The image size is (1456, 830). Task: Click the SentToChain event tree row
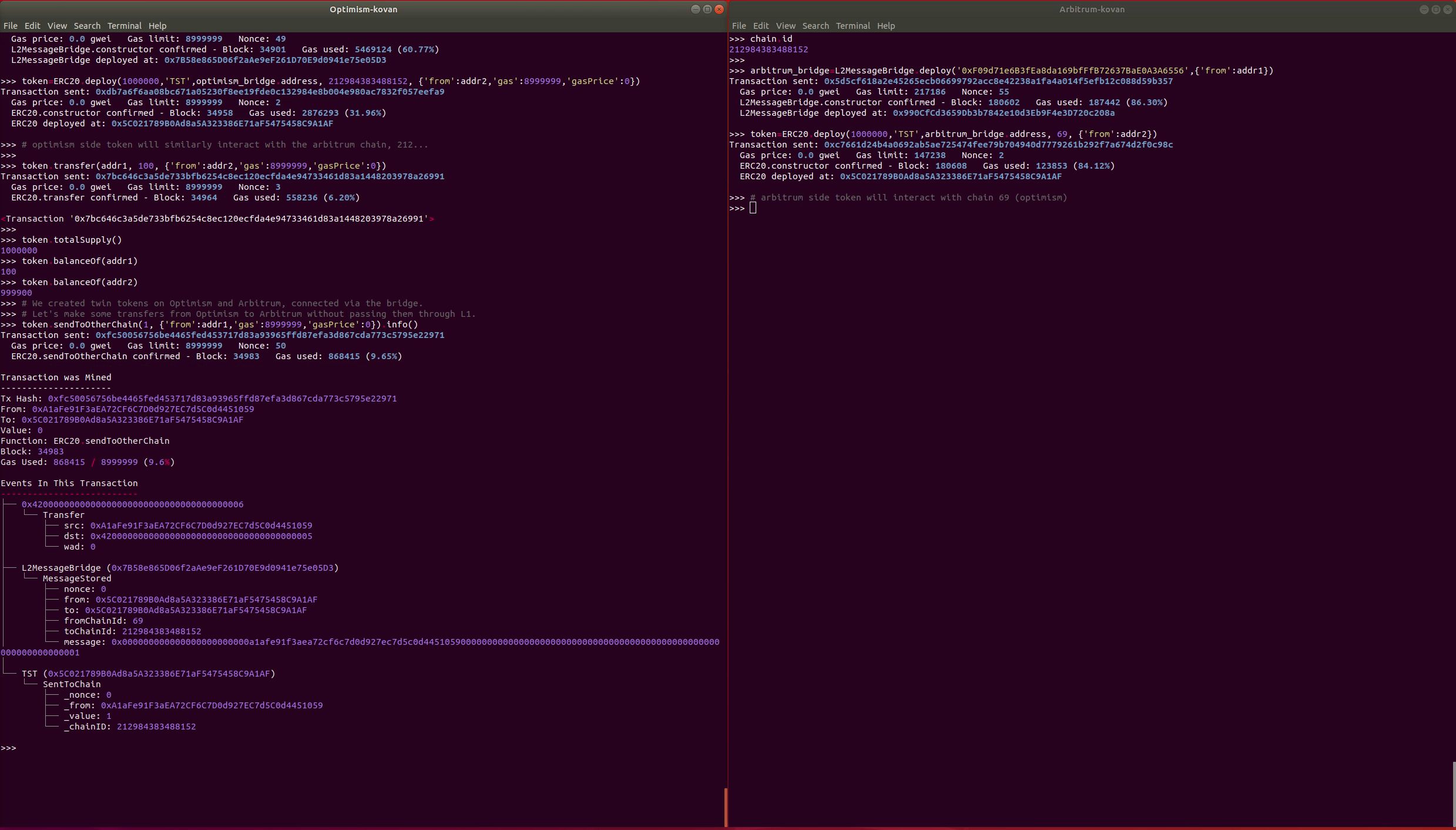72,684
